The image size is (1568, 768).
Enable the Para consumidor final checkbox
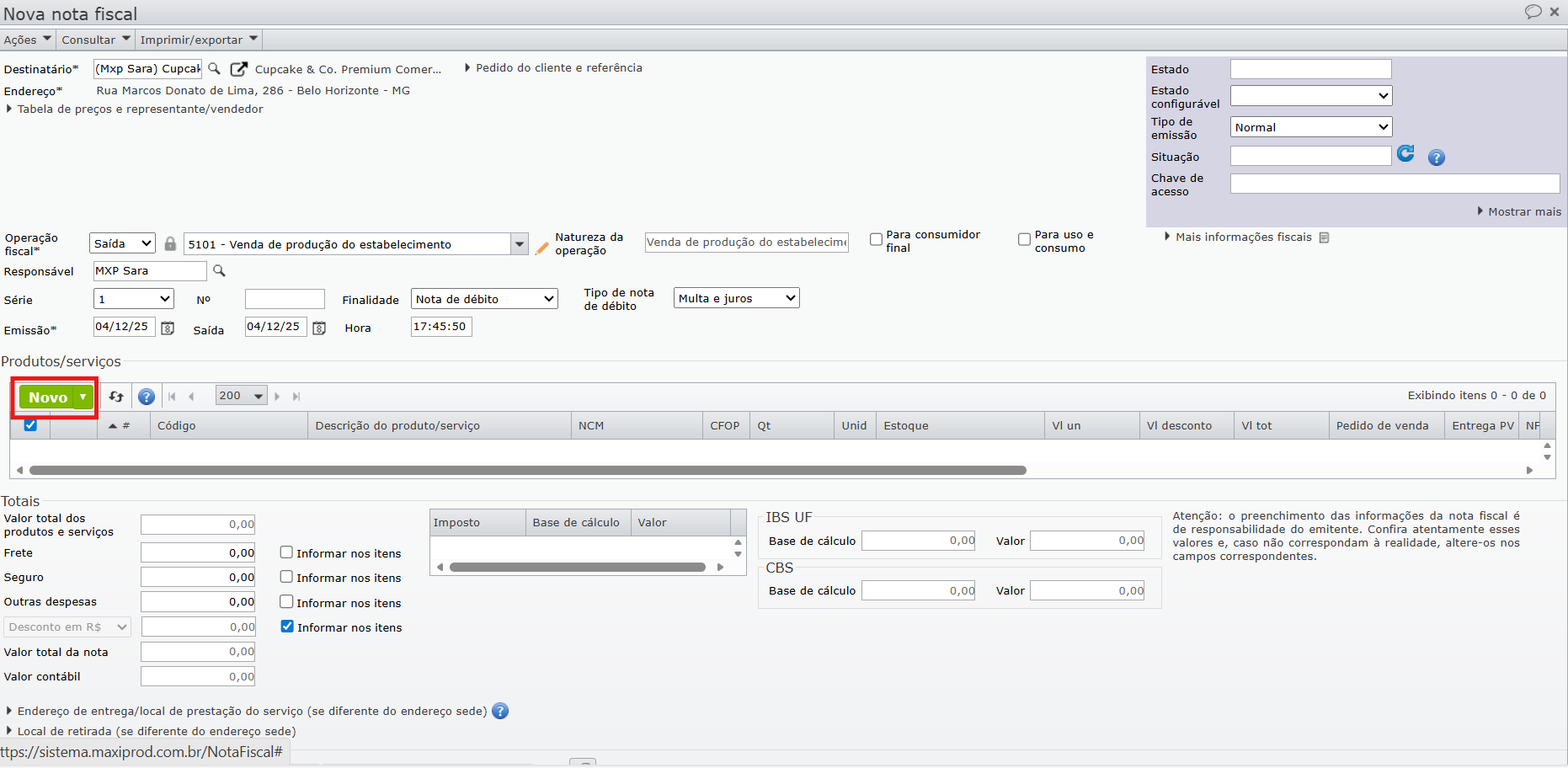click(x=876, y=240)
